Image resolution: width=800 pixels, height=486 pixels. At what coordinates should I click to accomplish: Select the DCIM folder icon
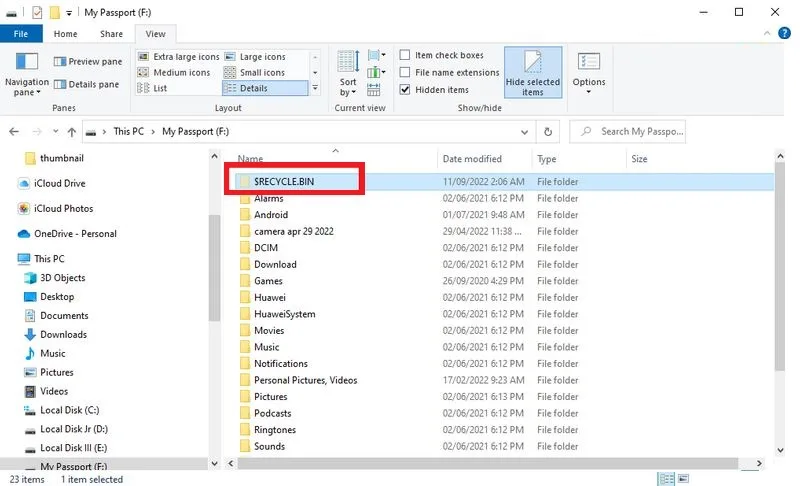tap(245, 248)
